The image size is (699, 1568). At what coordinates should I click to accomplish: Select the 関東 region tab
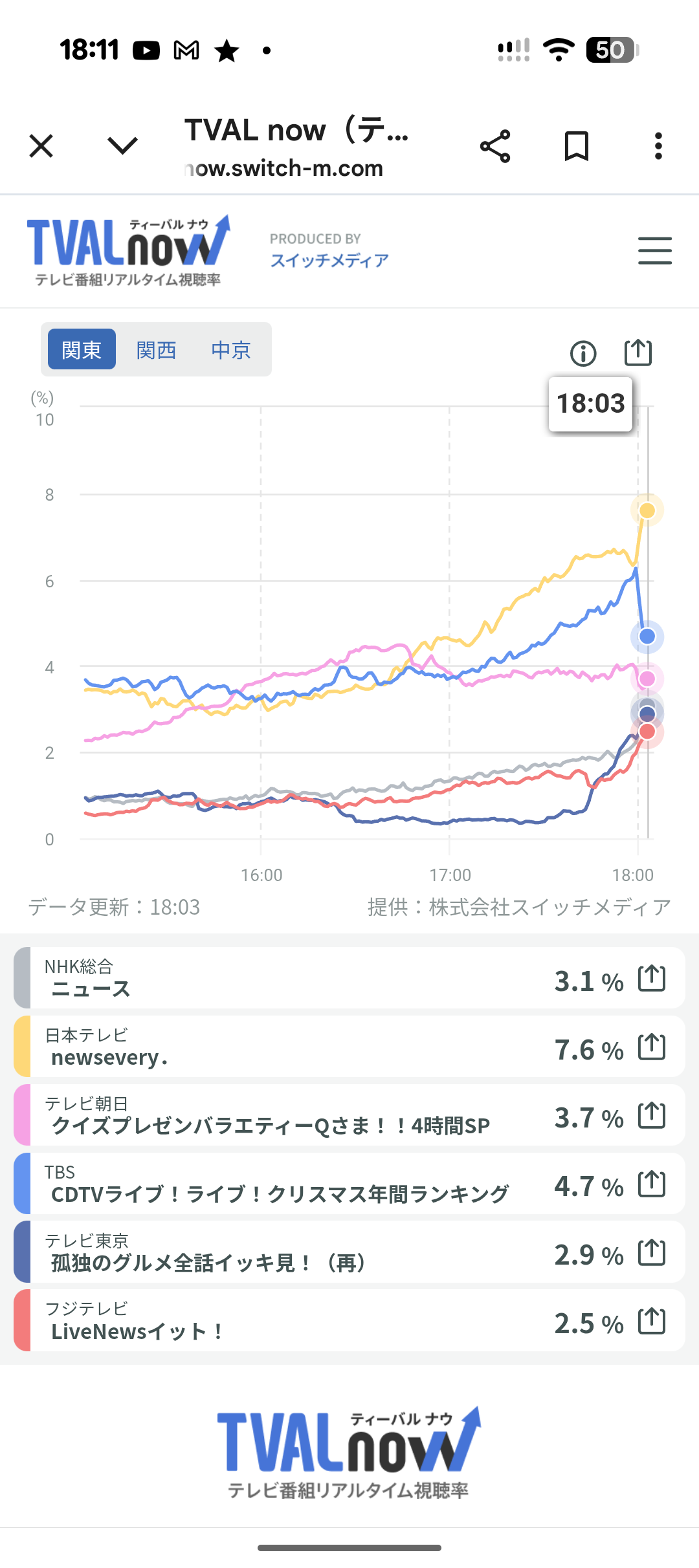tap(82, 350)
